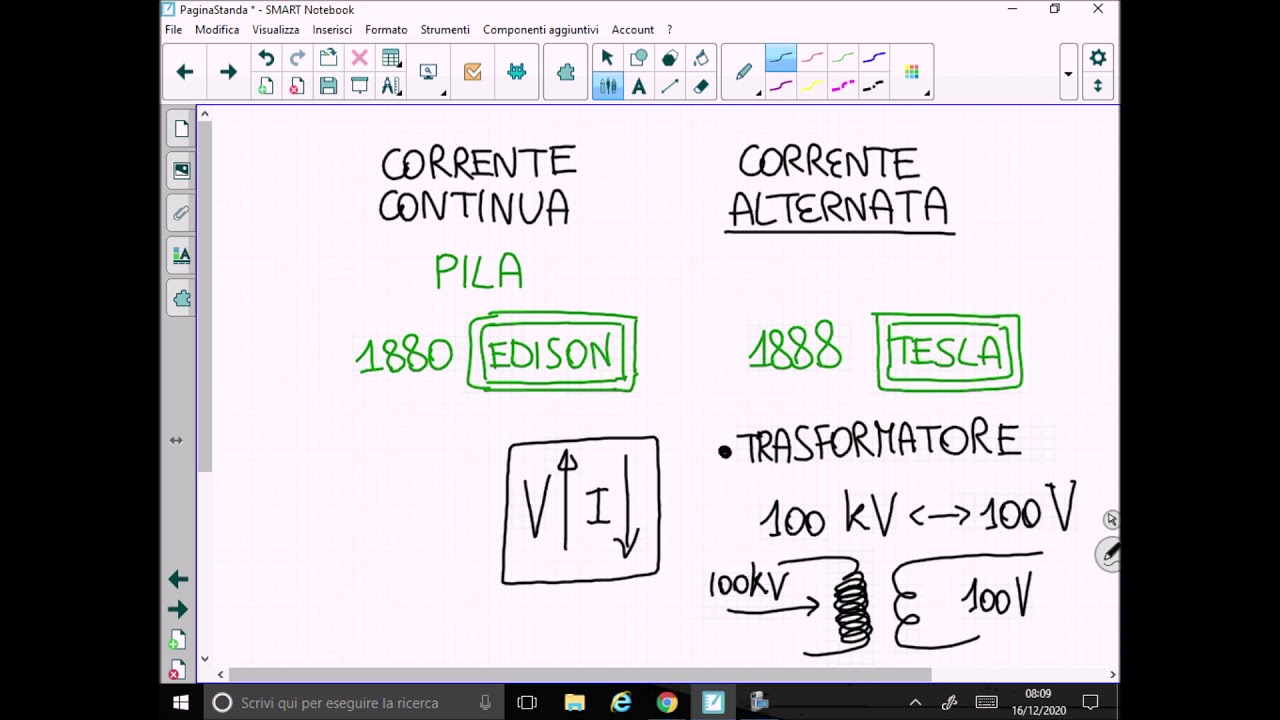
Task: Open the File menu
Action: [174, 30]
